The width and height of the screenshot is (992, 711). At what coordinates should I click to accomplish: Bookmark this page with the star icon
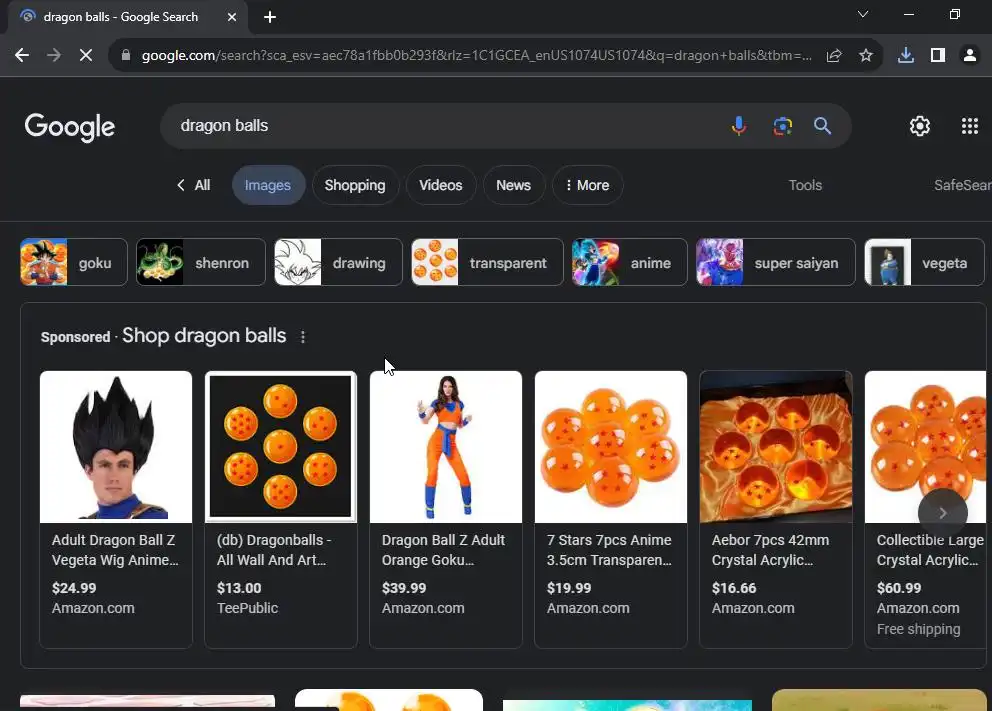[865, 56]
